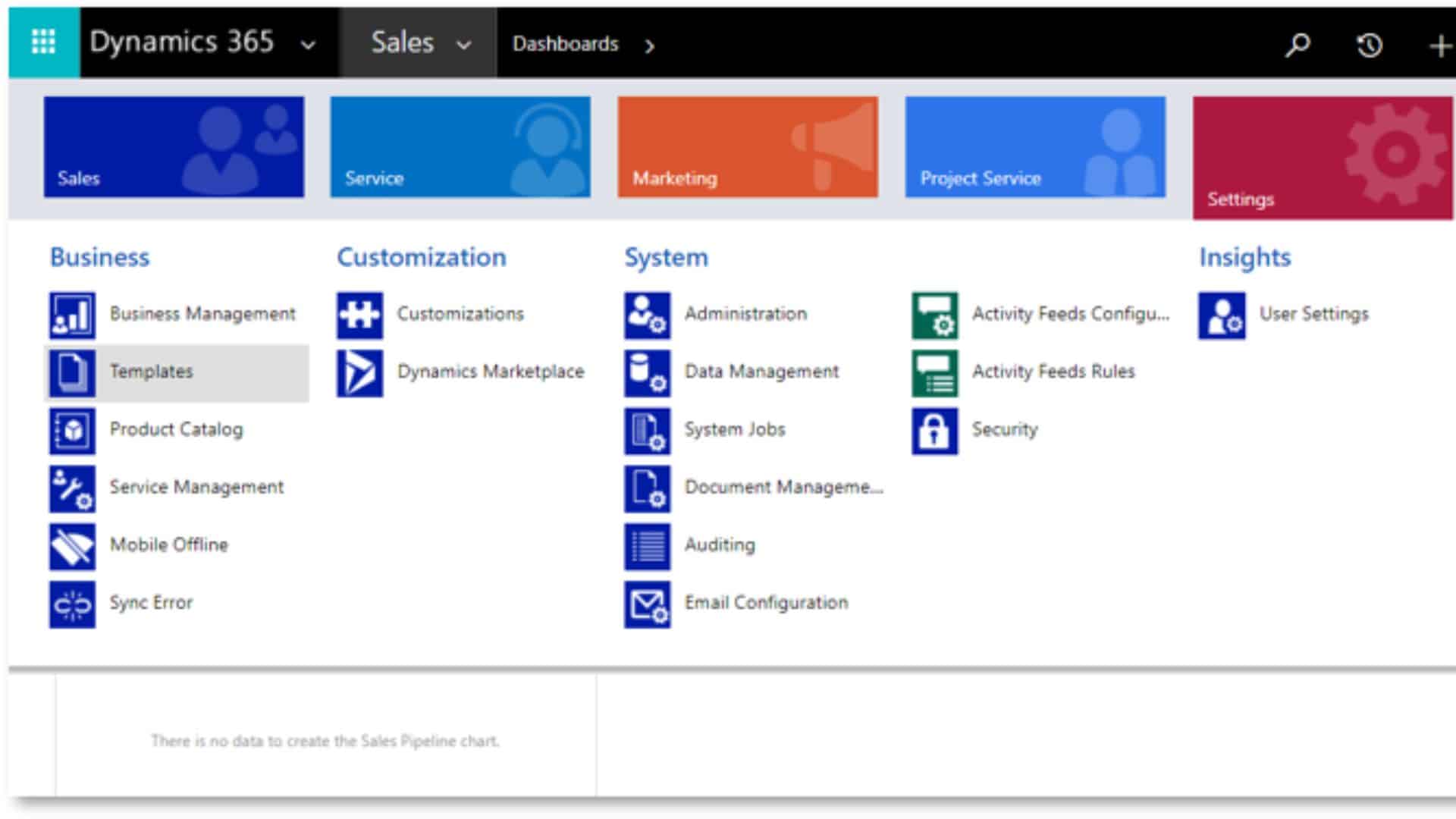Image resolution: width=1456 pixels, height=819 pixels.
Task: Click the Administration icon
Action: pyautogui.click(x=647, y=315)
